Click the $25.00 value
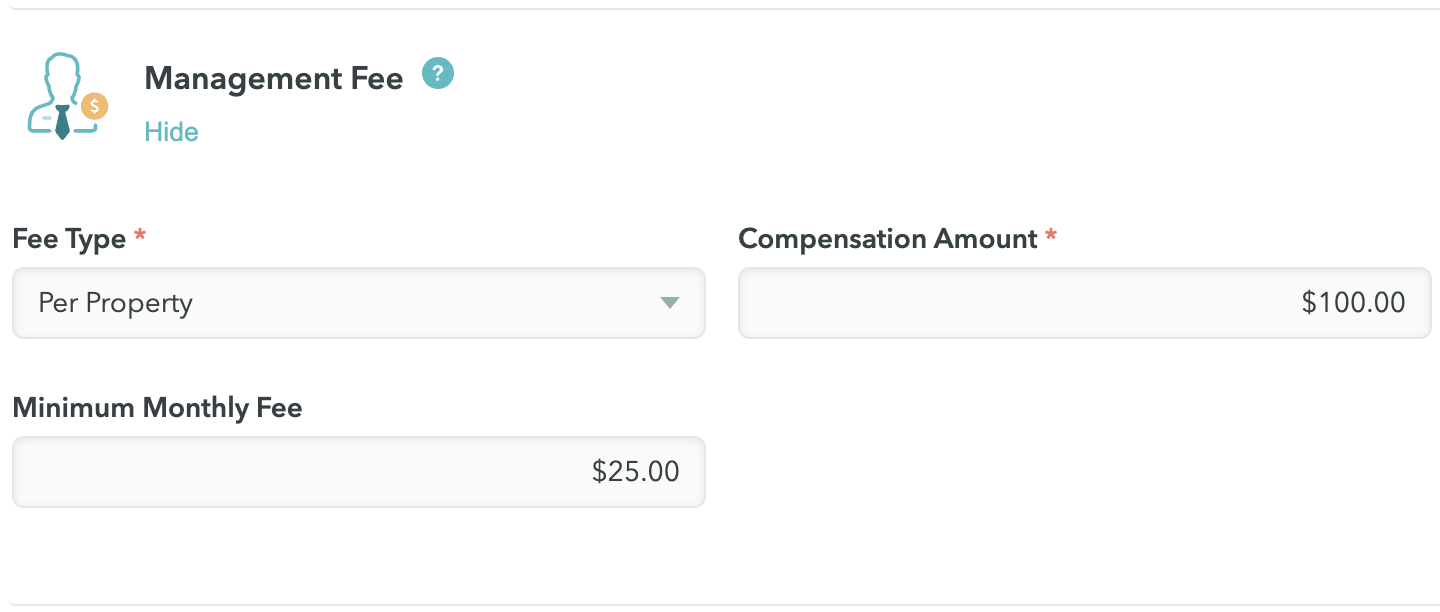This screenshot has height=612, width=1440. [636, 472]
